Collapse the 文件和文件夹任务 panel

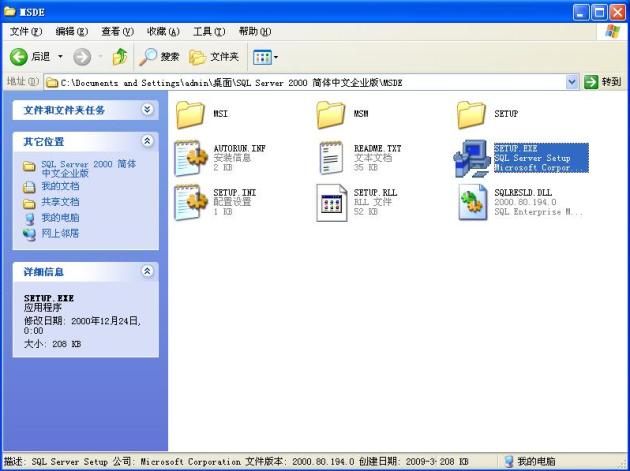pyautogui.click(x=148, y=110)
